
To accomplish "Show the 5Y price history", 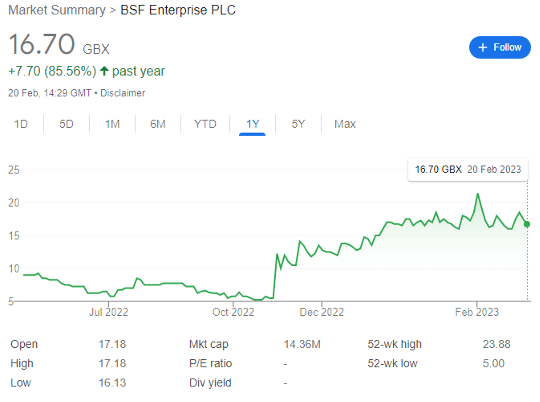I will (x=298, y=124).
